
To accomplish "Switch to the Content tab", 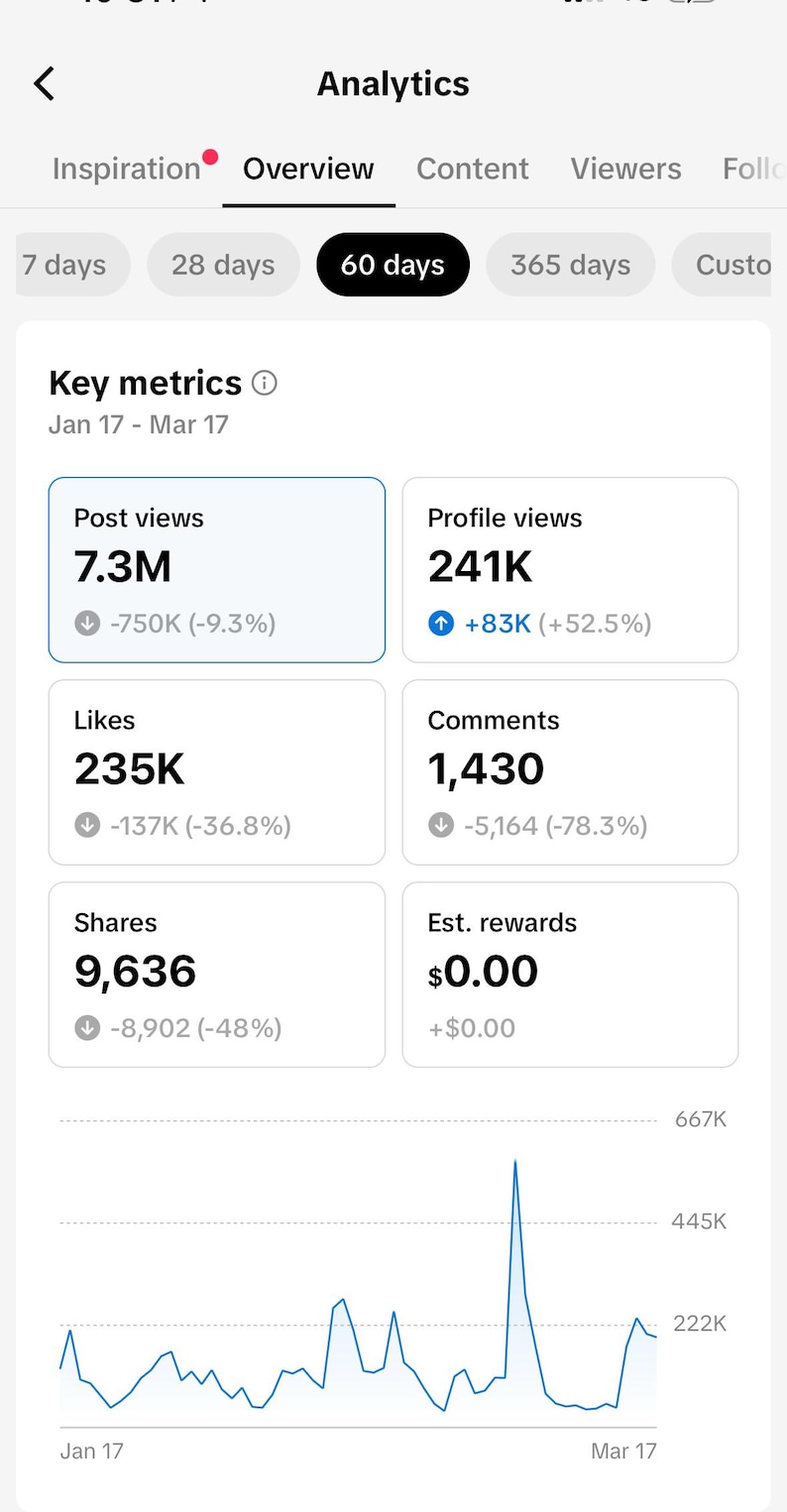I will pos(473,170).
